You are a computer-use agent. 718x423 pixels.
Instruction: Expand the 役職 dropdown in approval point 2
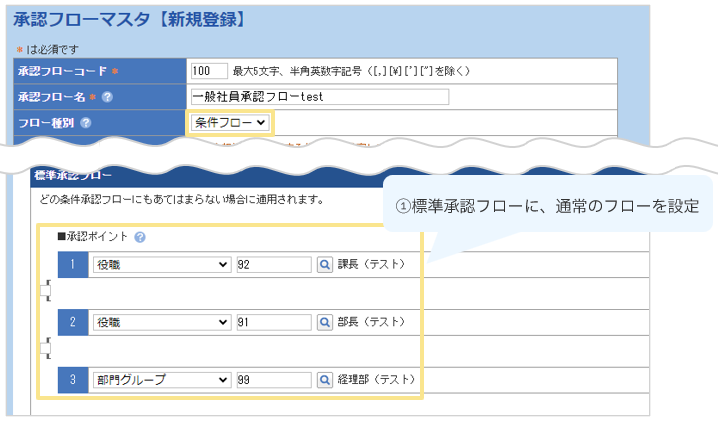[x=161, y=323]
